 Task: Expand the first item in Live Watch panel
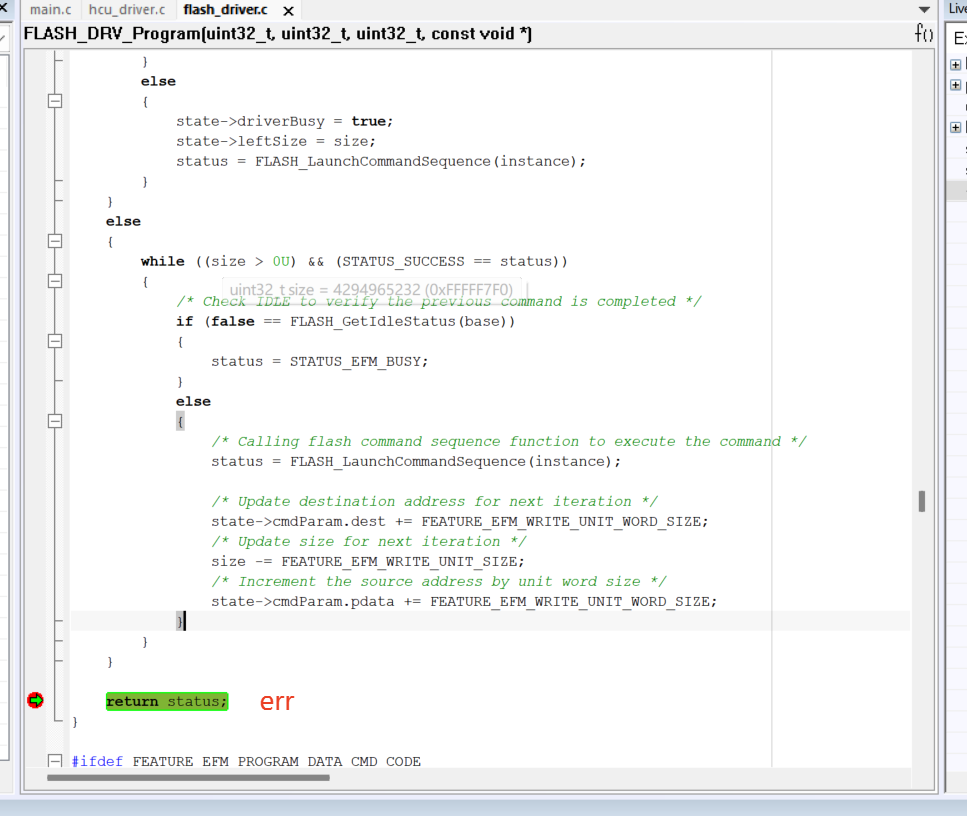[x=956, y=64]
